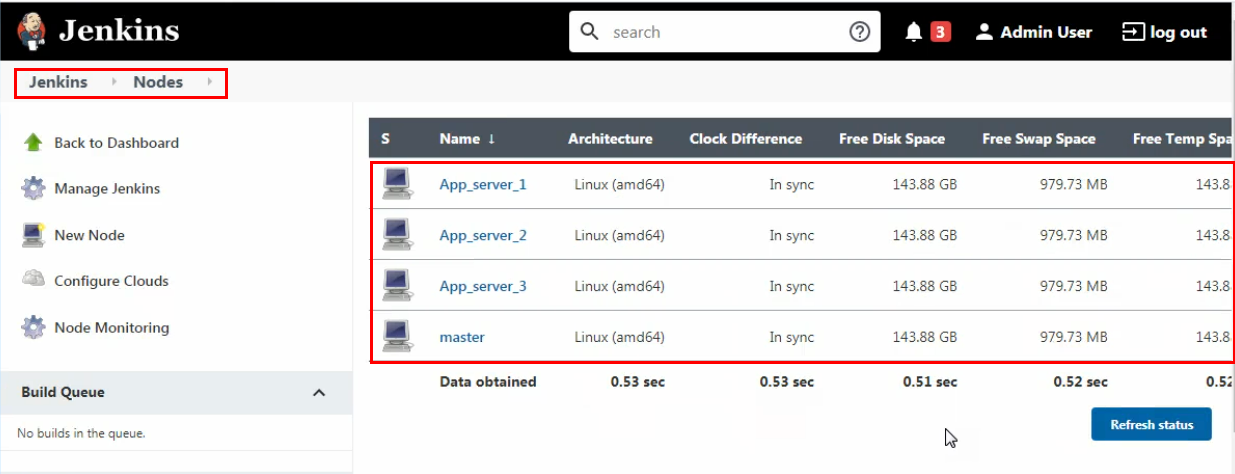Click the log out link text

pos(1178,32)
